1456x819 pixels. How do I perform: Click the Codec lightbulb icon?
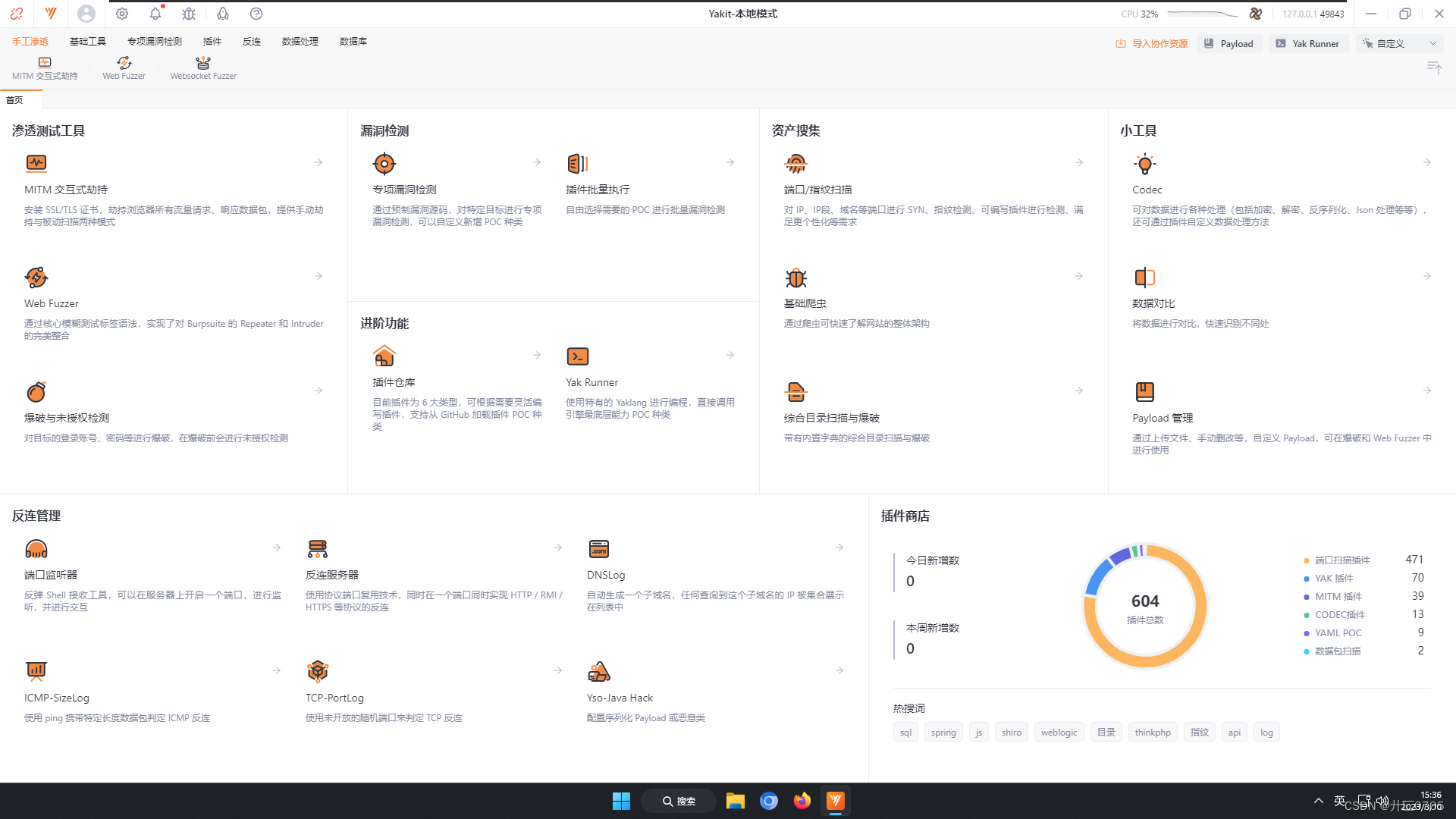tap(1144, 164)
